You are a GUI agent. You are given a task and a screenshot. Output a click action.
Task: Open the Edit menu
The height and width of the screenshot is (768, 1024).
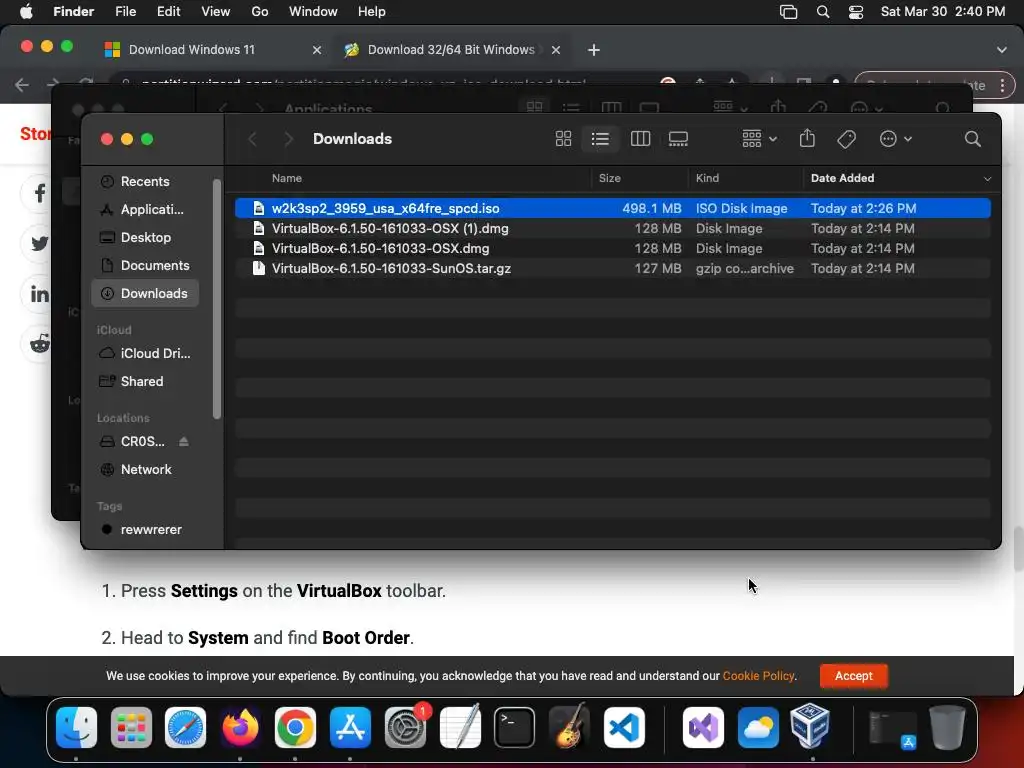168,12
